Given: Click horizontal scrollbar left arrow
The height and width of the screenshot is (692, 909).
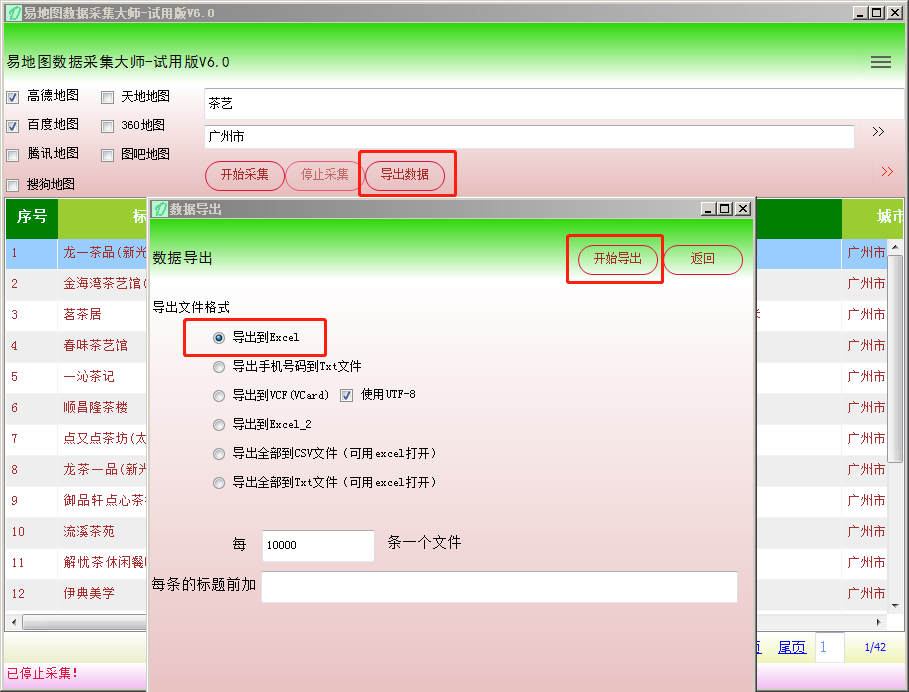Looking at the screenshot, I should 14,622.
